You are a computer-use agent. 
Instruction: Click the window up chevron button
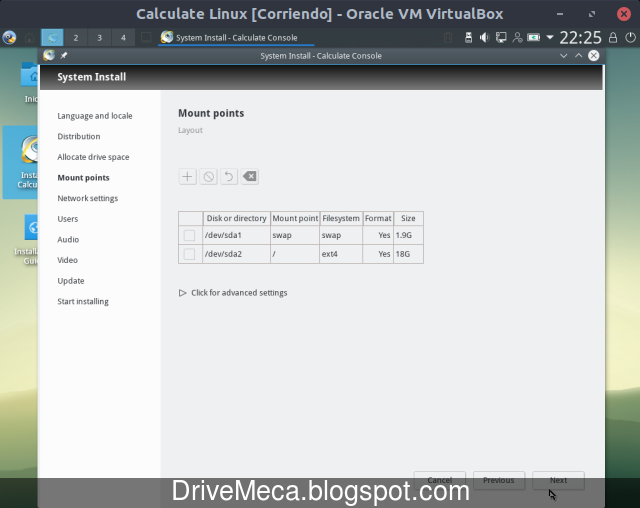[578, 55]
